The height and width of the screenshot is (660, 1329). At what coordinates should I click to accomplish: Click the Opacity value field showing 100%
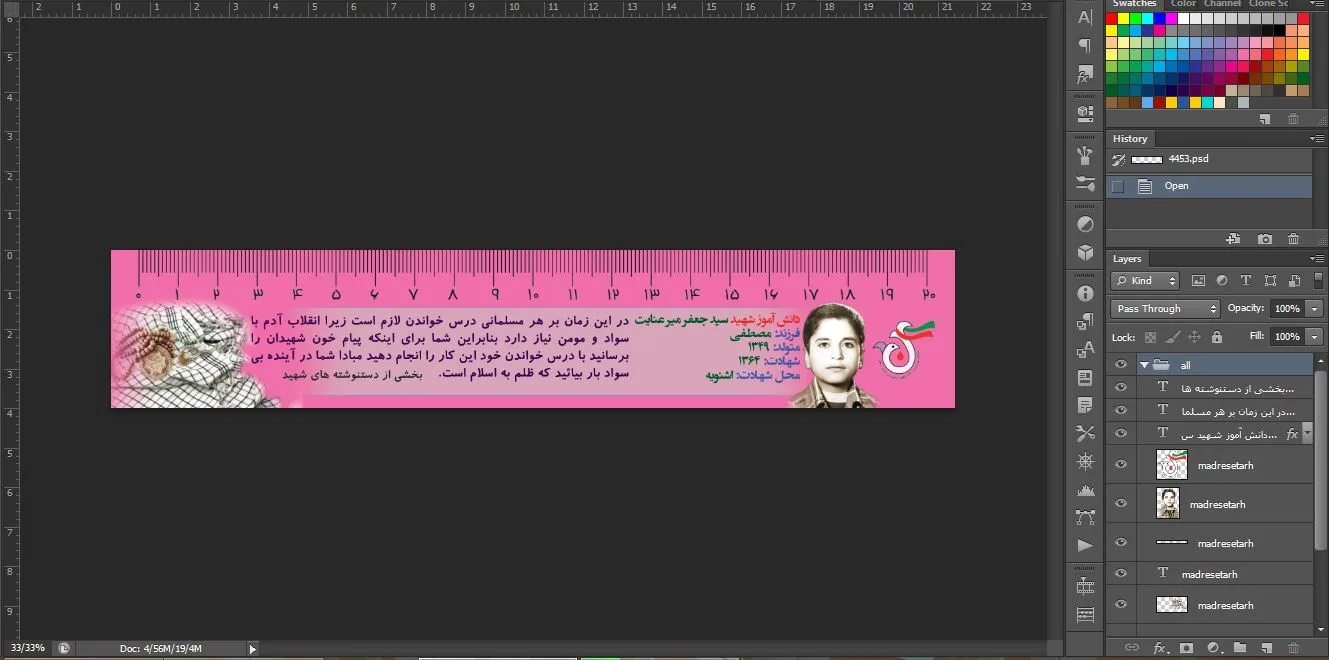1288,309
